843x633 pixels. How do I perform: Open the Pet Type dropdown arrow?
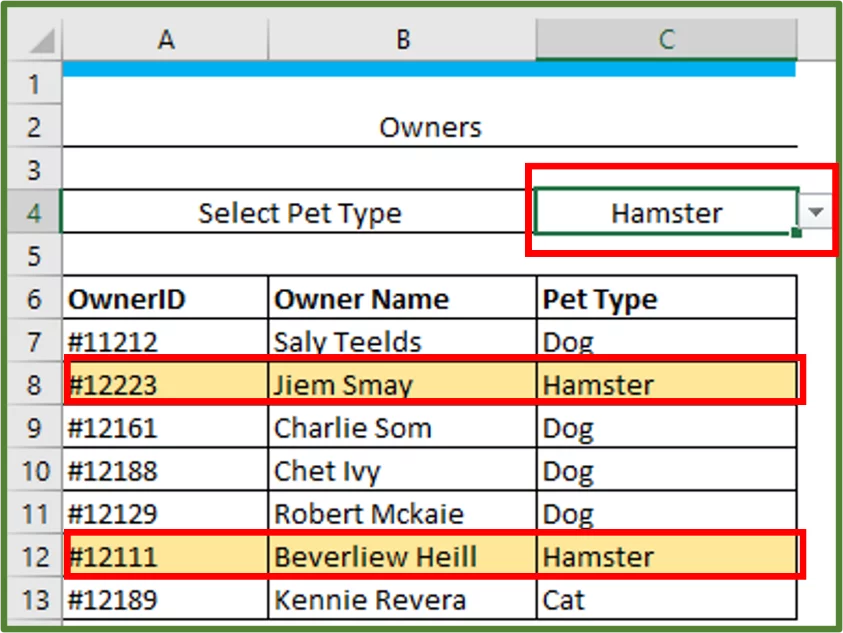(815, 212)
